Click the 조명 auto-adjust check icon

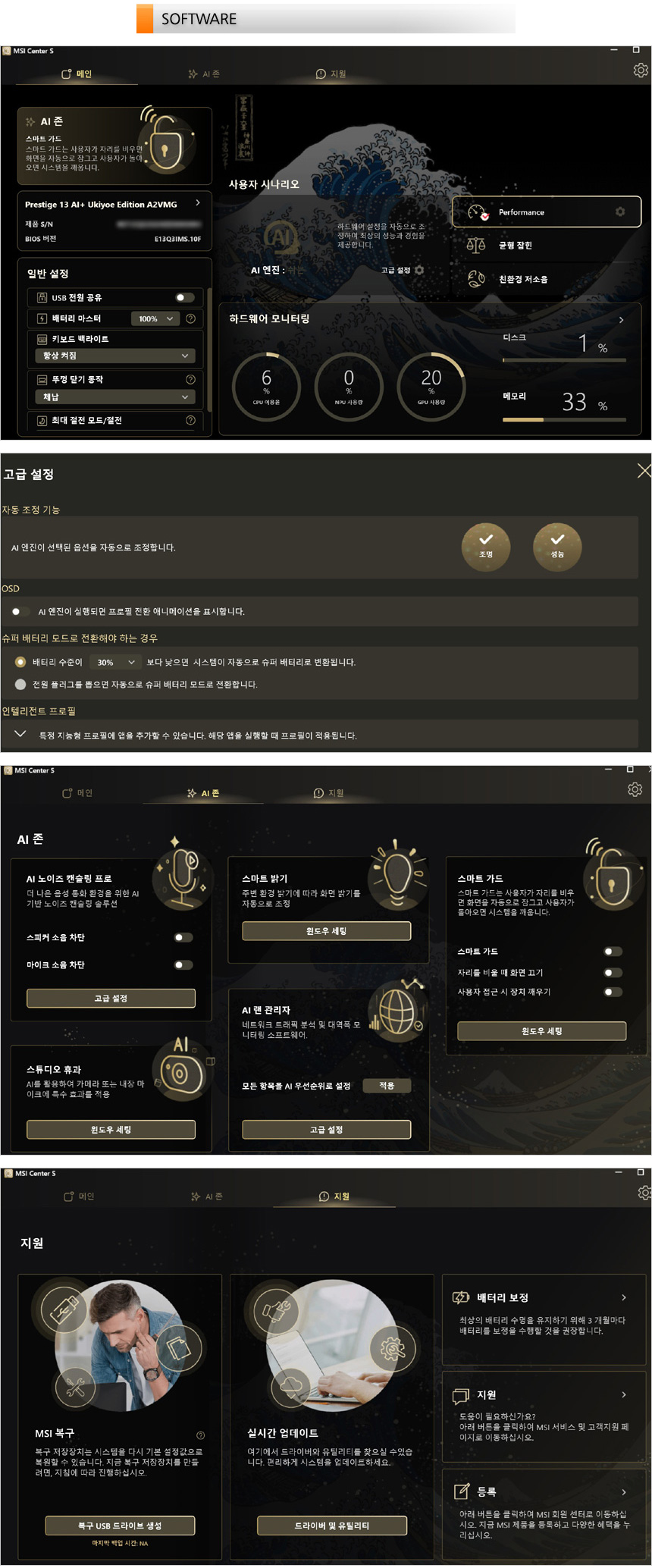[486, 546]
